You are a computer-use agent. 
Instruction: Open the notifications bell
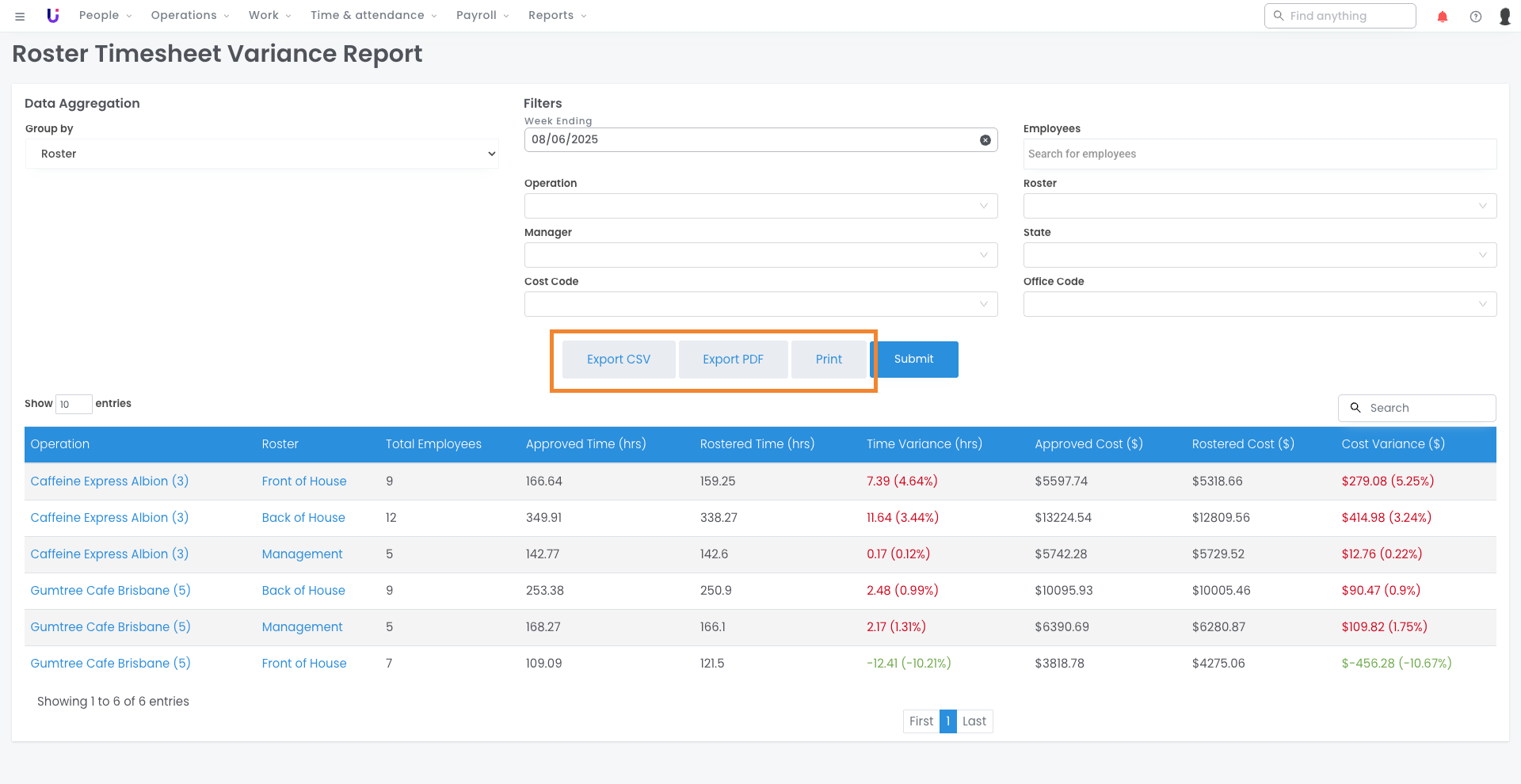click(1443, 17)
